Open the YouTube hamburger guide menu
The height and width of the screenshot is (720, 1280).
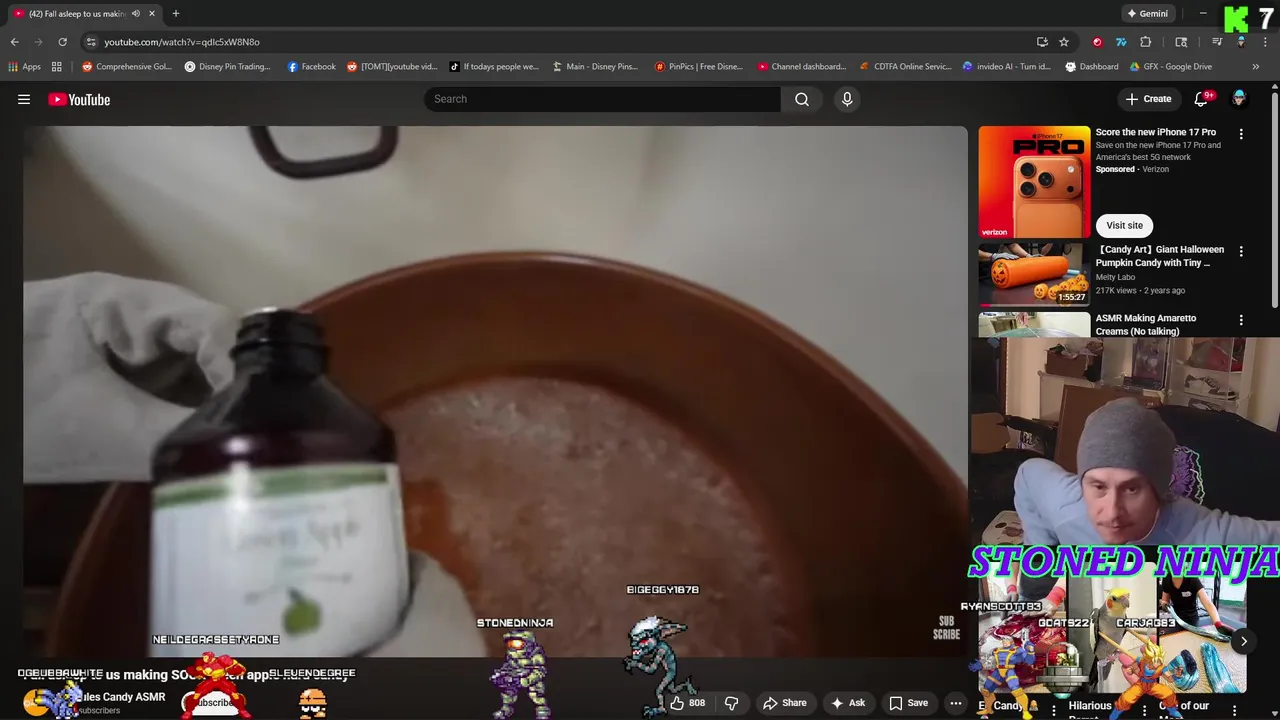pyautogui.click(x=24, y=99)
